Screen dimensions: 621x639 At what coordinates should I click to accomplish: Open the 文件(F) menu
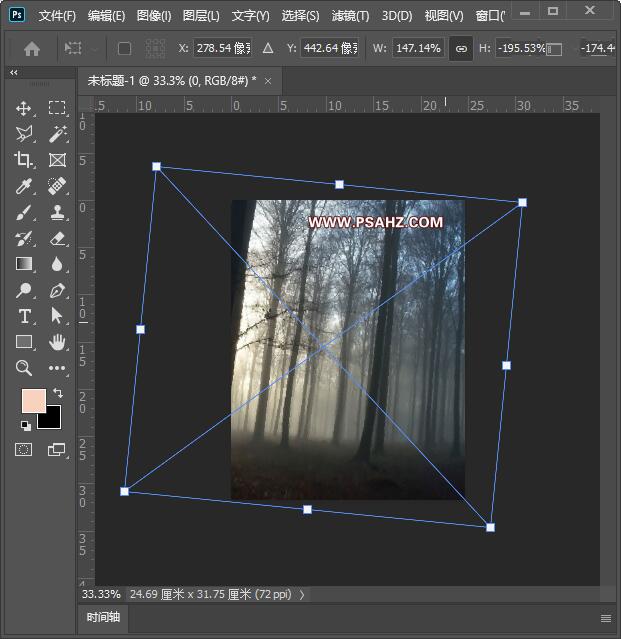click(57, 16)
